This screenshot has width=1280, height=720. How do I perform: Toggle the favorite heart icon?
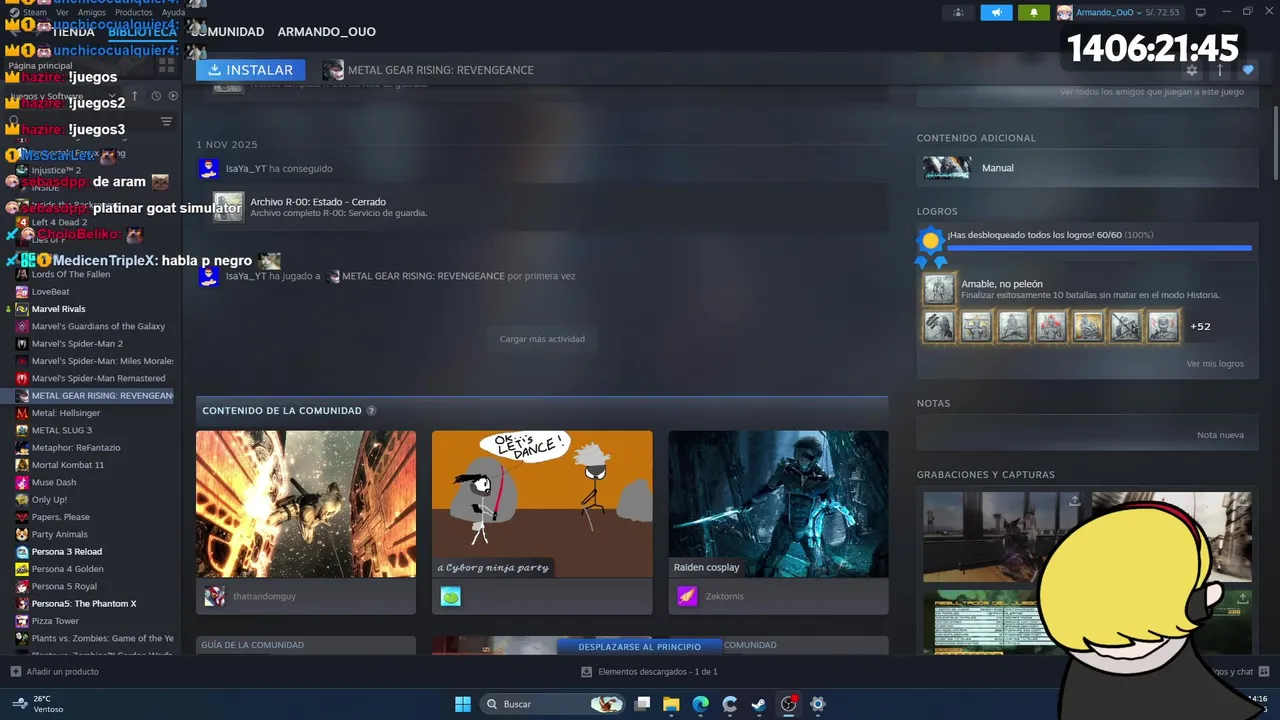pos(1248,70)
